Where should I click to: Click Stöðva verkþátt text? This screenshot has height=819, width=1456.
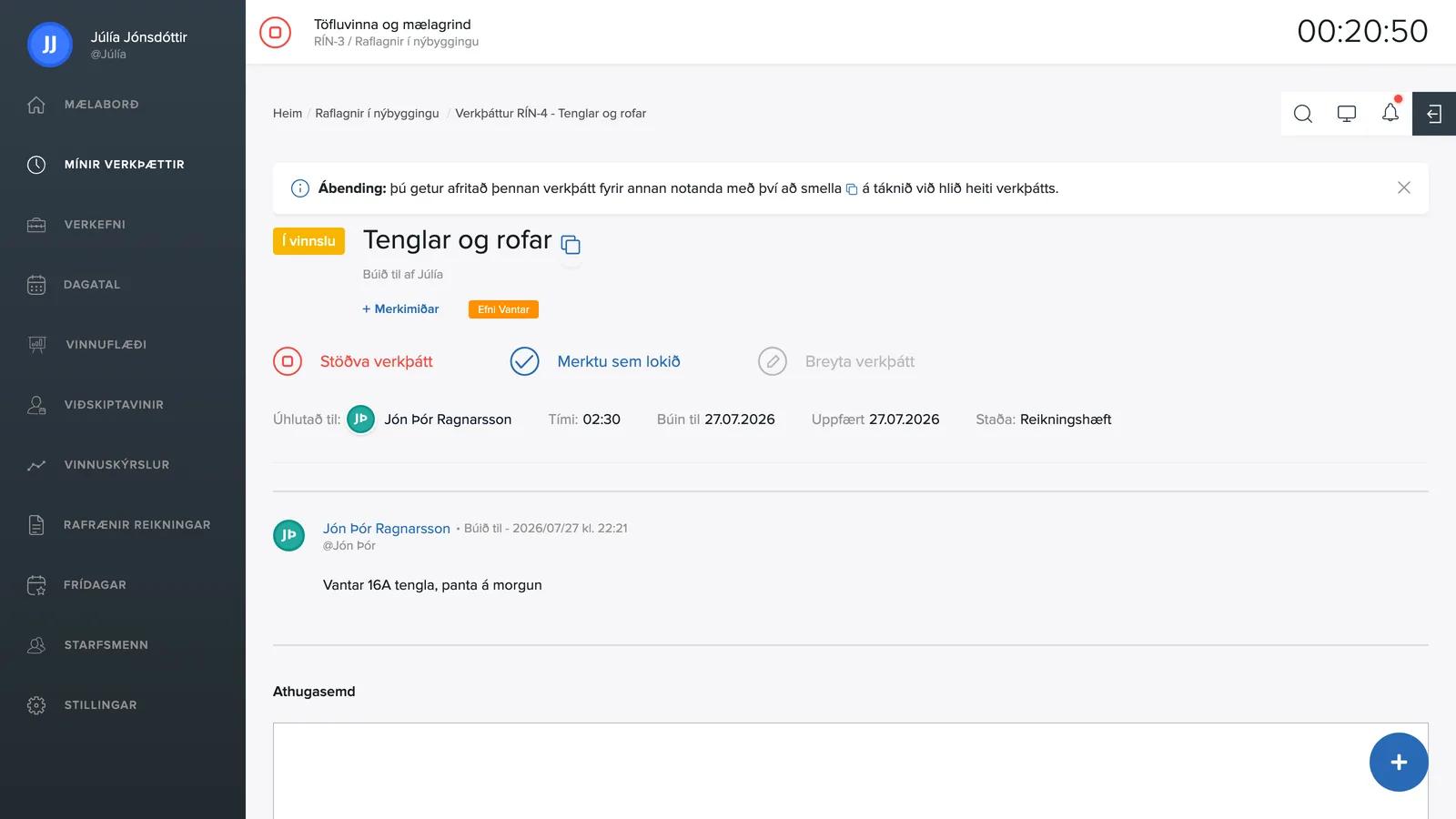tap(377, 361)
